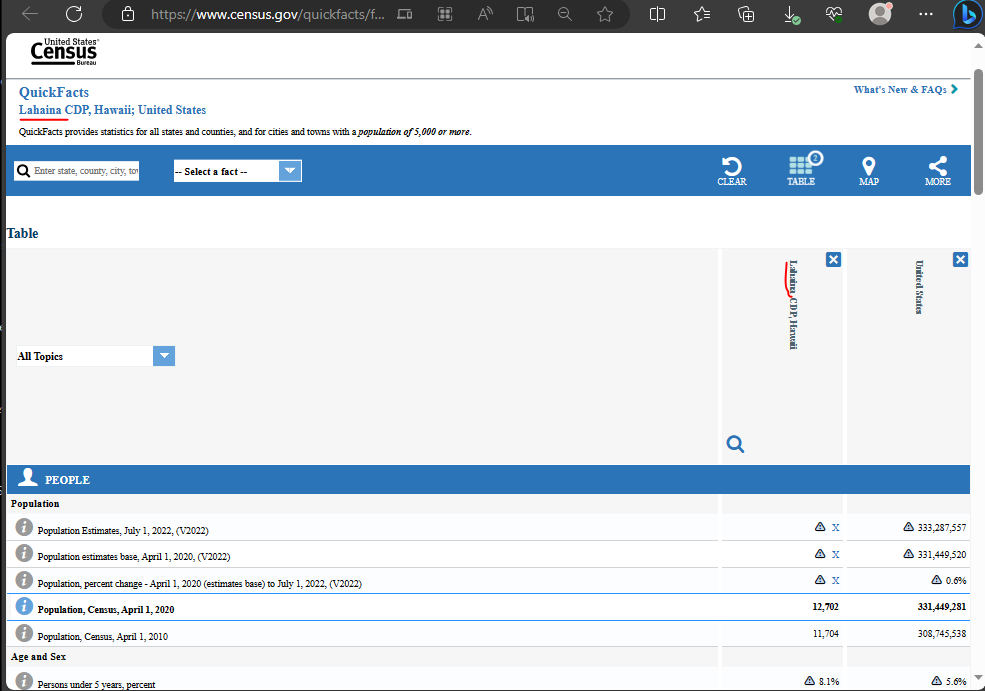Viewport: 985px width, 691px height.
Task: Open the user profile avatar
Action: [x=879, y=14]
